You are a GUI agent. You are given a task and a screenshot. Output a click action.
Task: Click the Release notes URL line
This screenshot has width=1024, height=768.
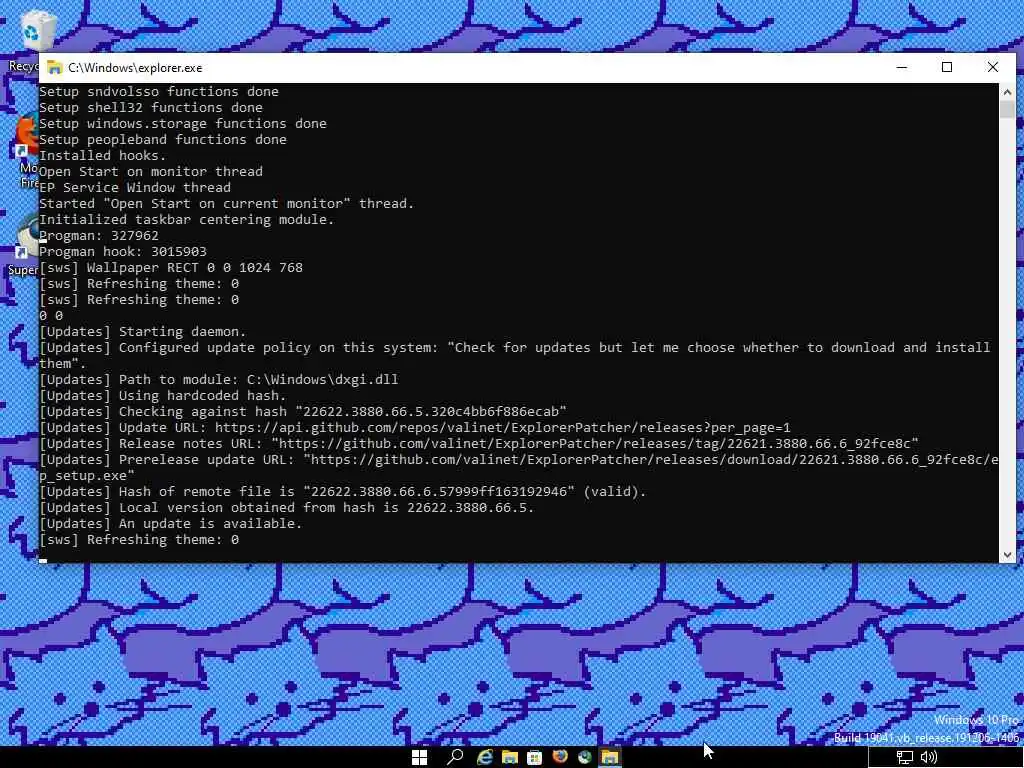(x=479, y=443)
